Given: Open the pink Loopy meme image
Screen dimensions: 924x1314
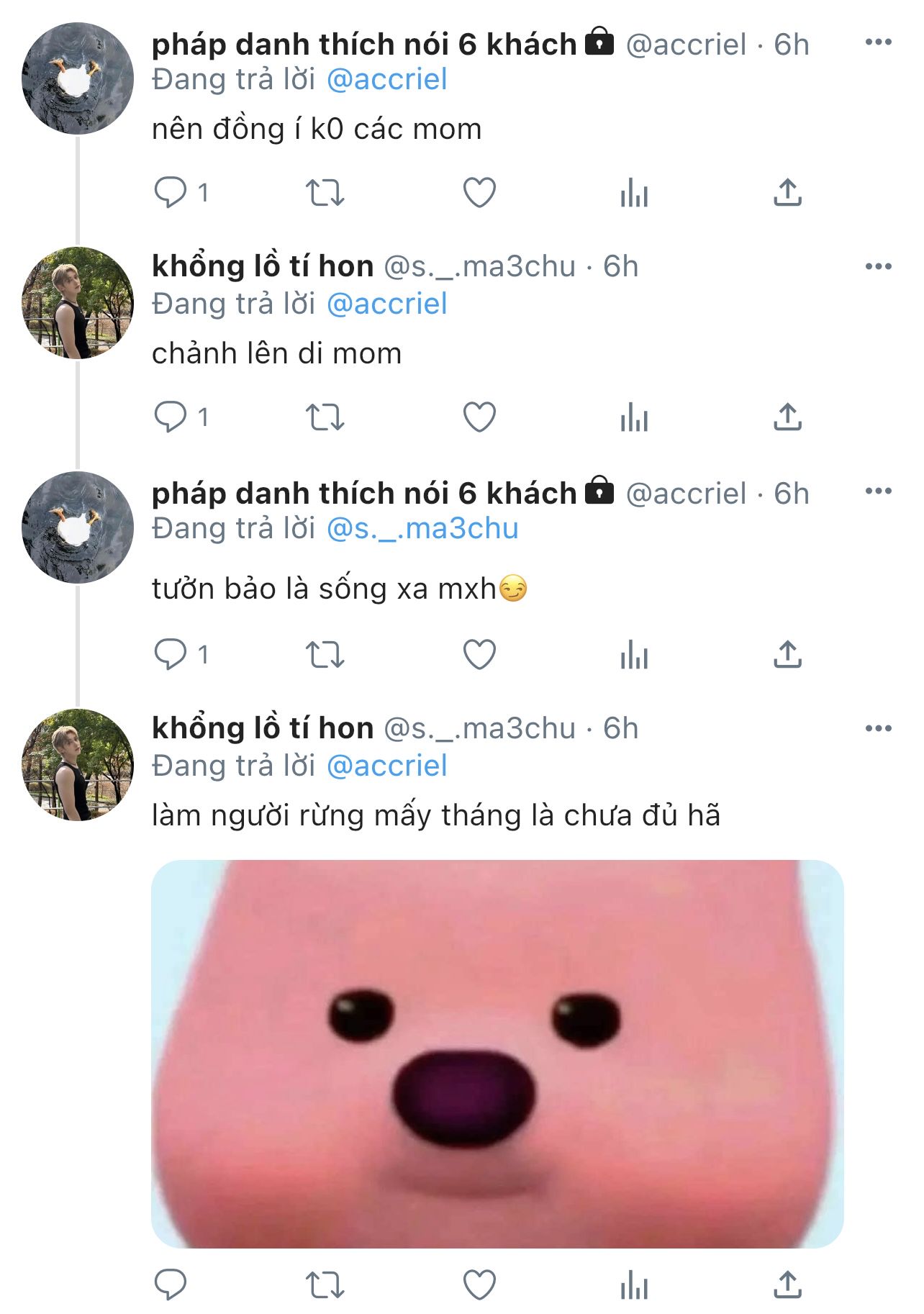Looking at the screenshot, I should point(497,1054).
